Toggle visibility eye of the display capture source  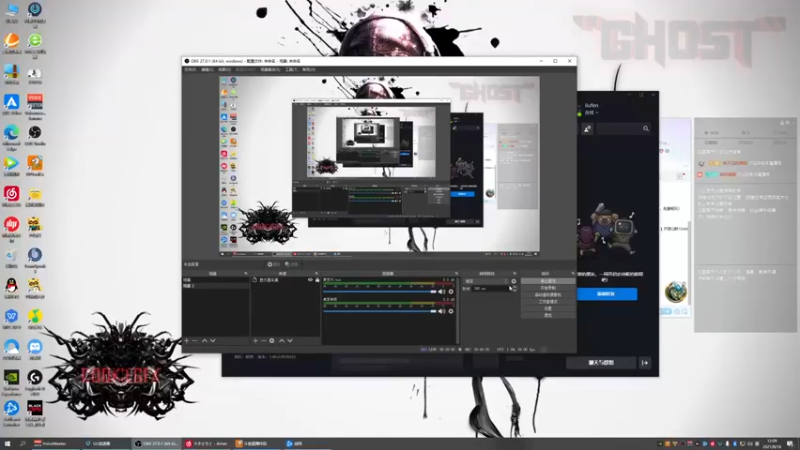pyautogui.click(x=310, y=280)
